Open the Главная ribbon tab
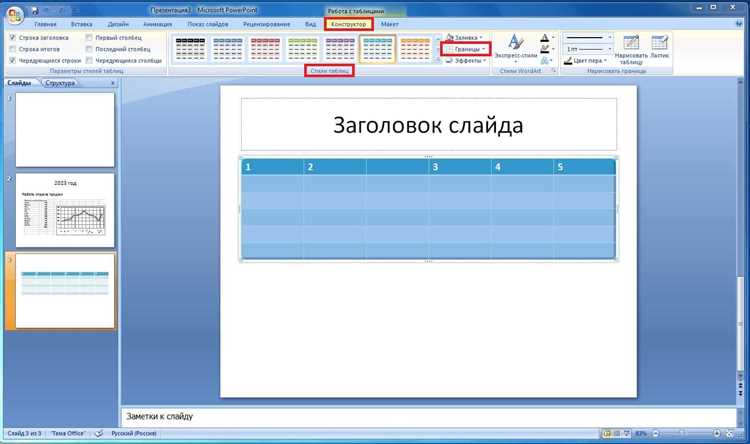 pyautogui.click(x=45, y=24)
